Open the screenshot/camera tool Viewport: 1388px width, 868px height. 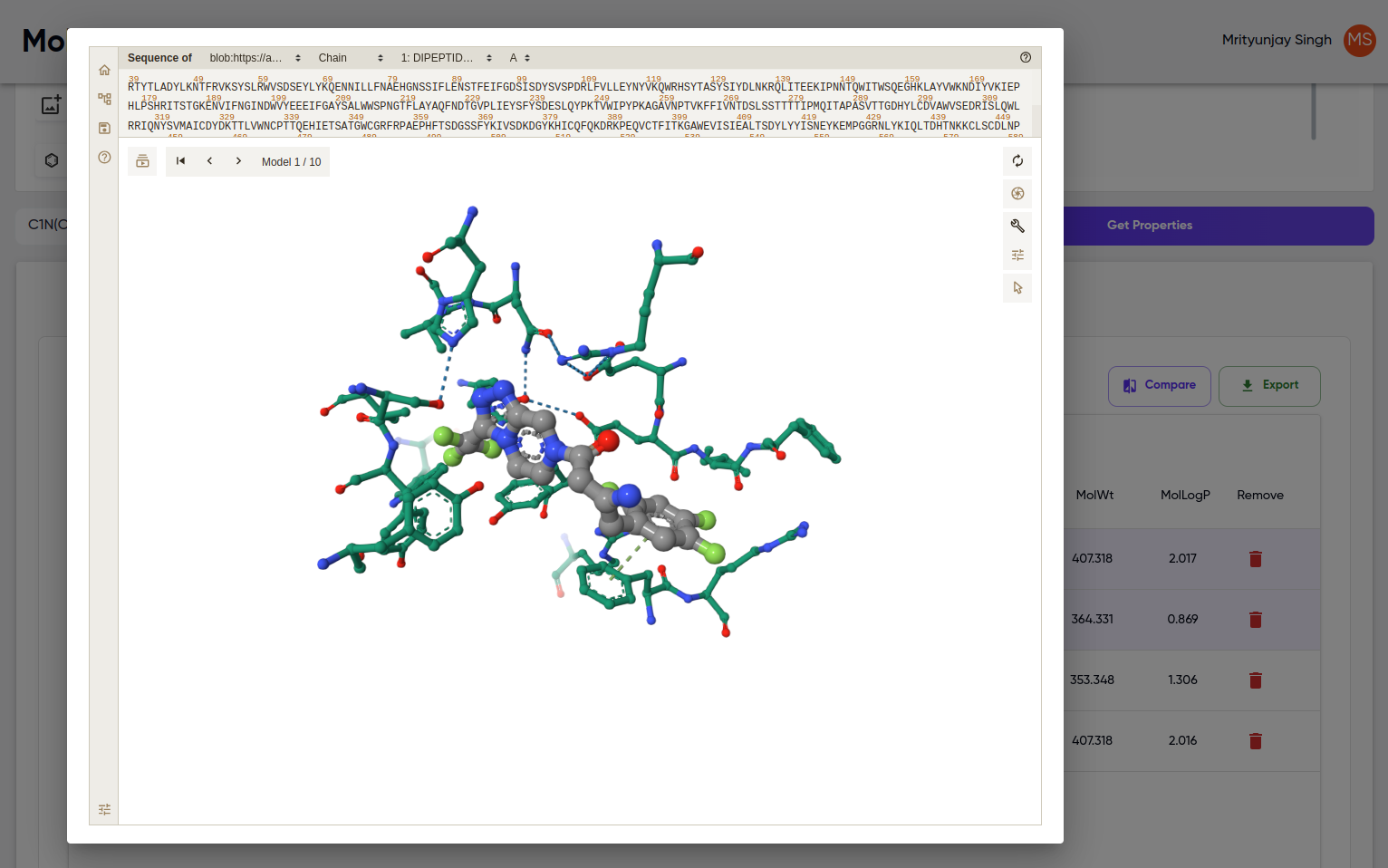[1017, 194]
